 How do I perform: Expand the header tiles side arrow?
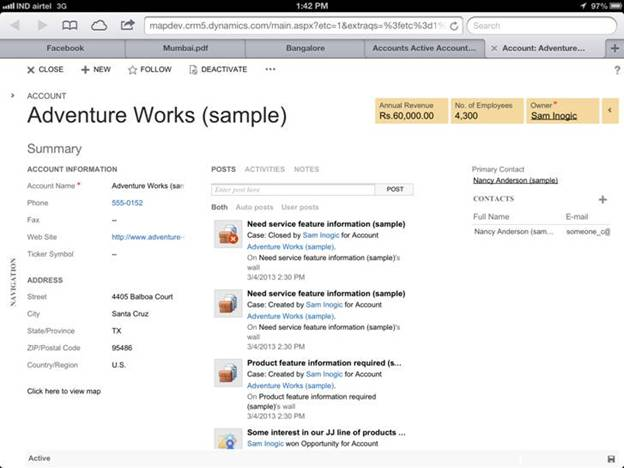[611, 110]
